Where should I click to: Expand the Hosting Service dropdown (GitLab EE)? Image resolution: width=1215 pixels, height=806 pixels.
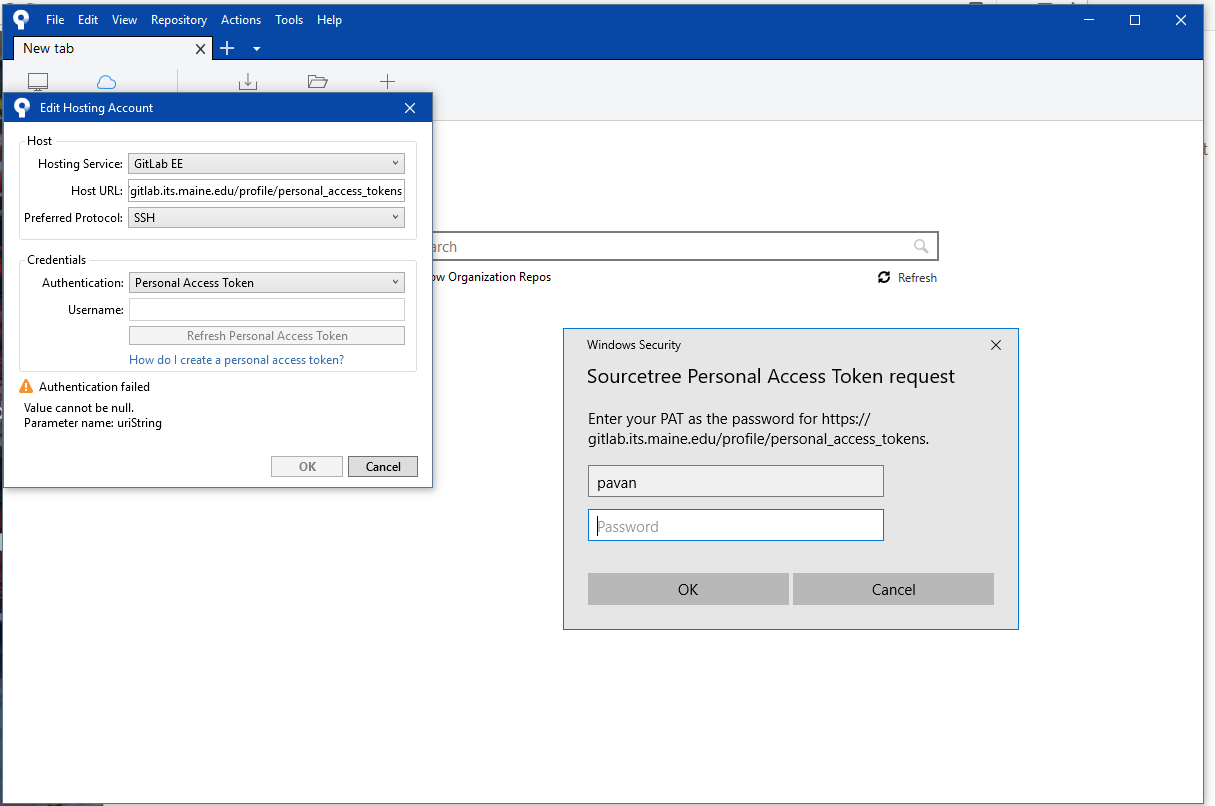tap(267, 164)
